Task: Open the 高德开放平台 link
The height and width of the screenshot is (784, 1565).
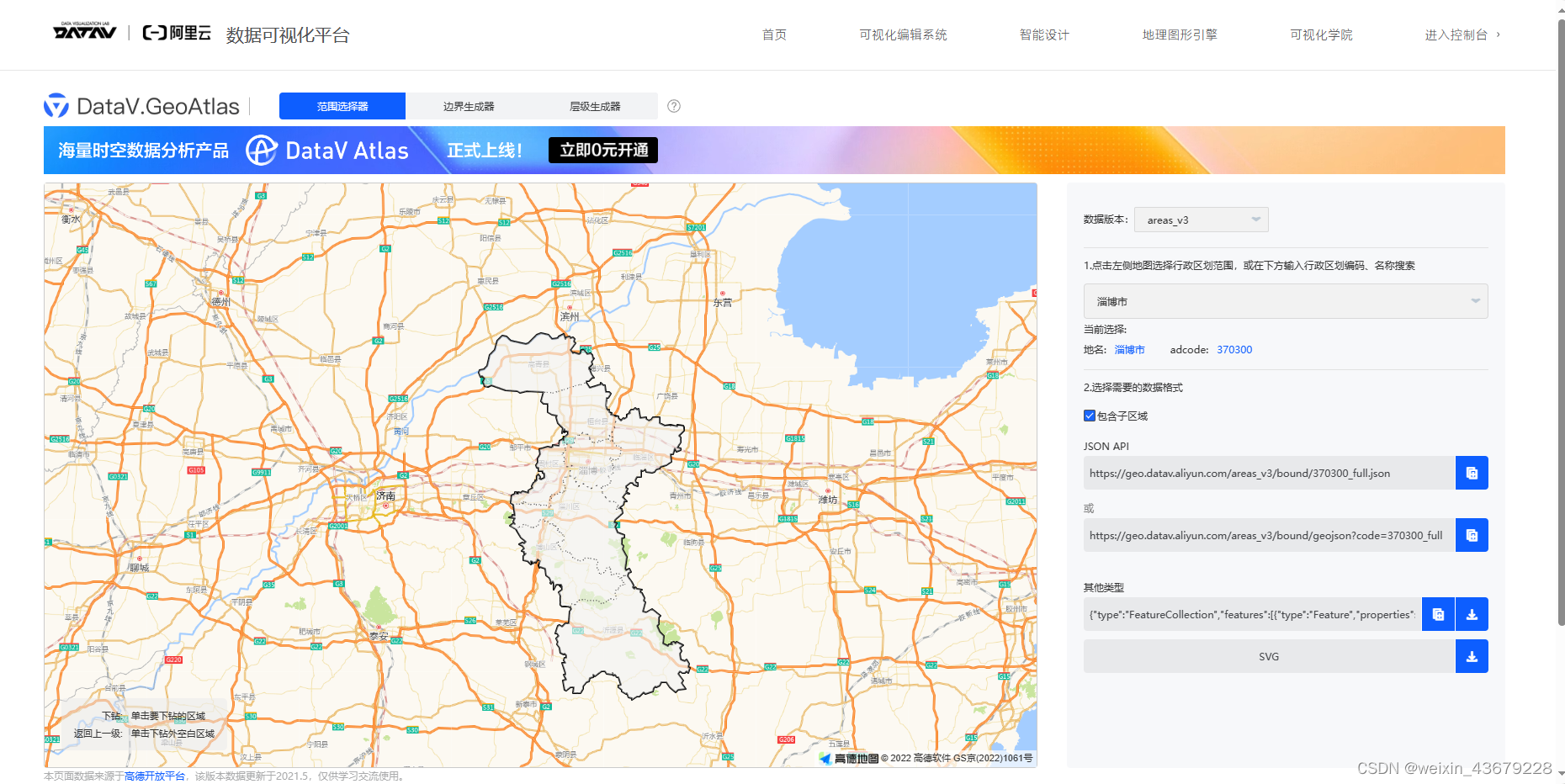Action: click(x=155, y=776)
